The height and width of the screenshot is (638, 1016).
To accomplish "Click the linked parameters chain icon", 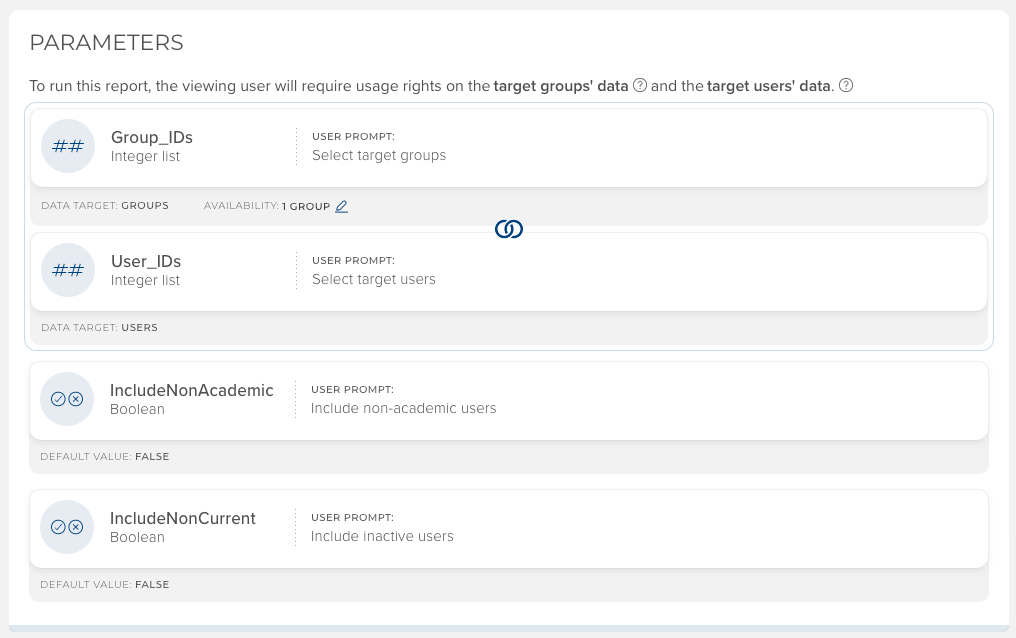I will pos(508,230).
